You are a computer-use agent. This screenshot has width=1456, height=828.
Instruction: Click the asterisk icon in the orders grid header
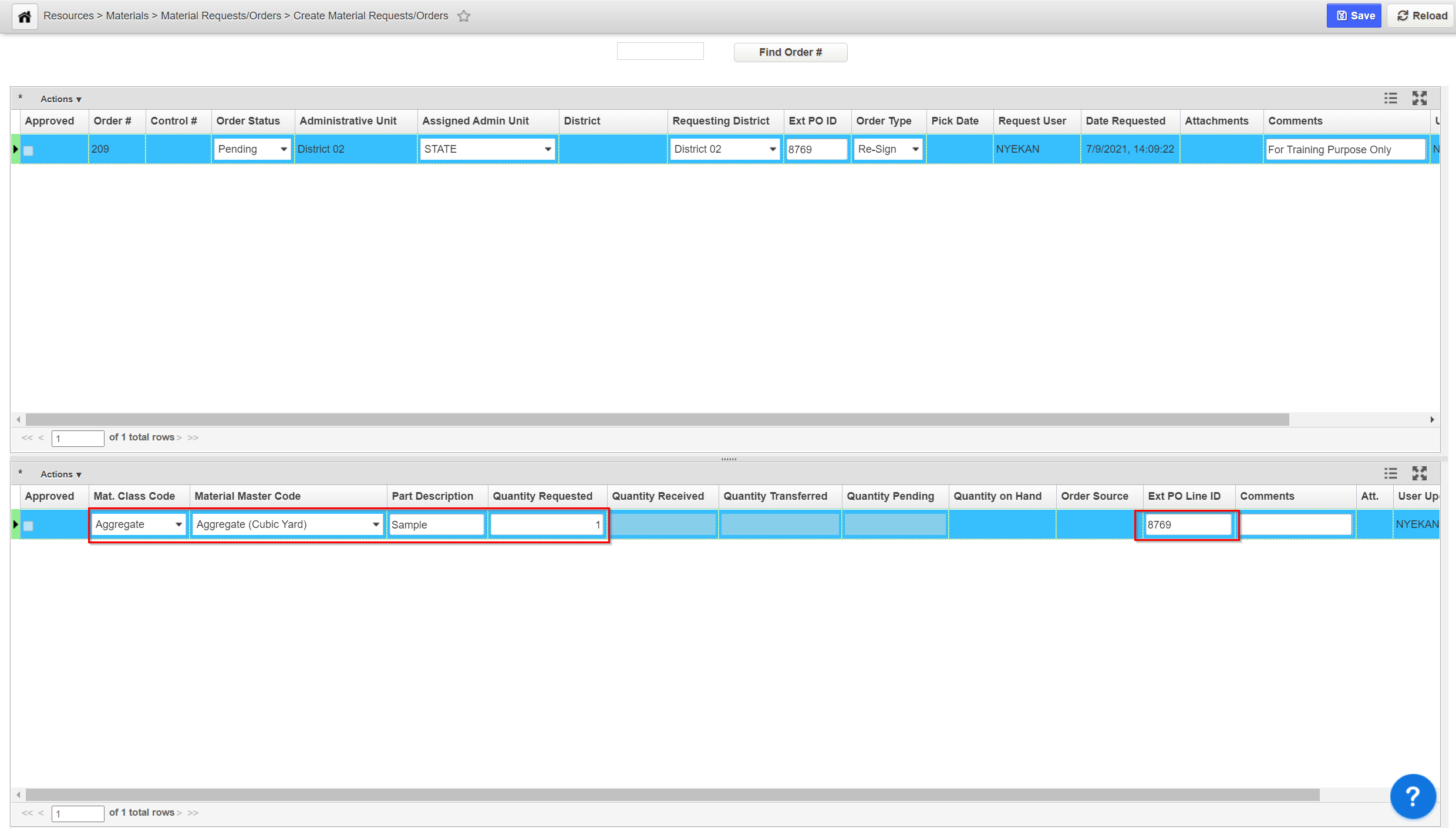[21, 98]
